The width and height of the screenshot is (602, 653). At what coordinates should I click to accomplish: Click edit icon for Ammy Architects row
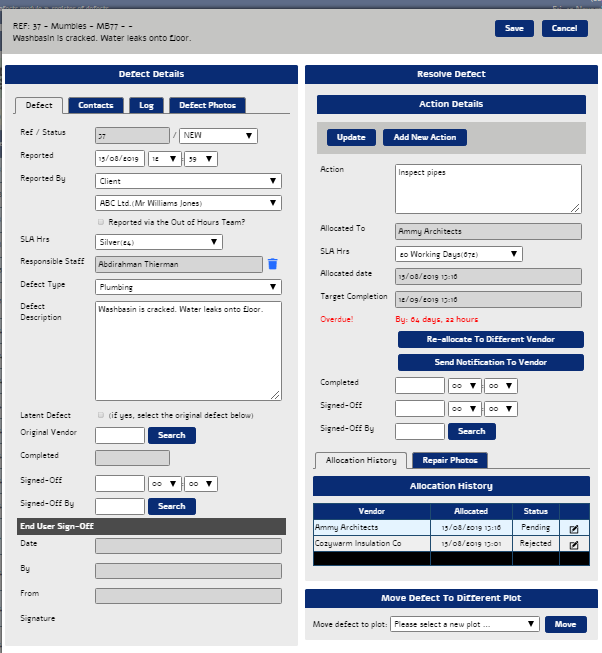(x=573, y=527)
